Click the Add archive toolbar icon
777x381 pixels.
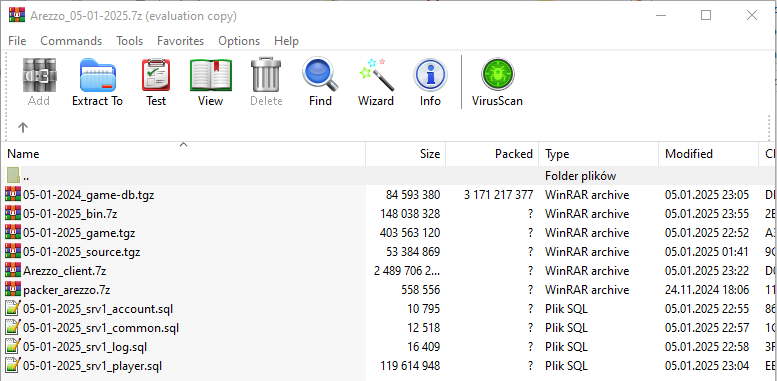coord(39,75)
